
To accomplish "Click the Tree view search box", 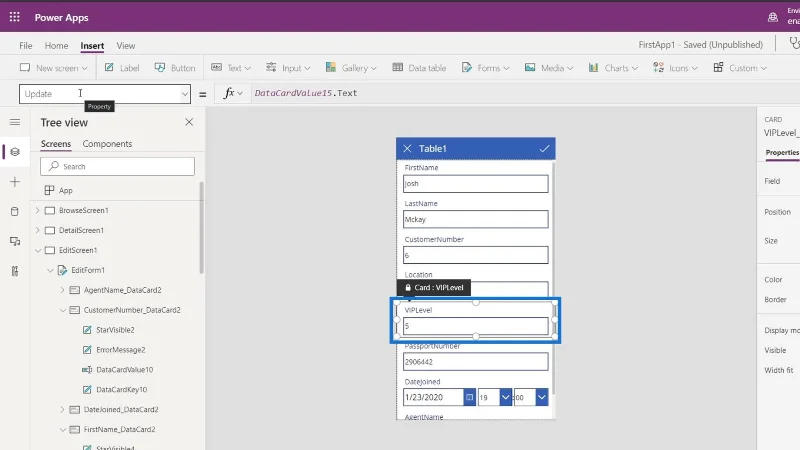I will [117, 166].
